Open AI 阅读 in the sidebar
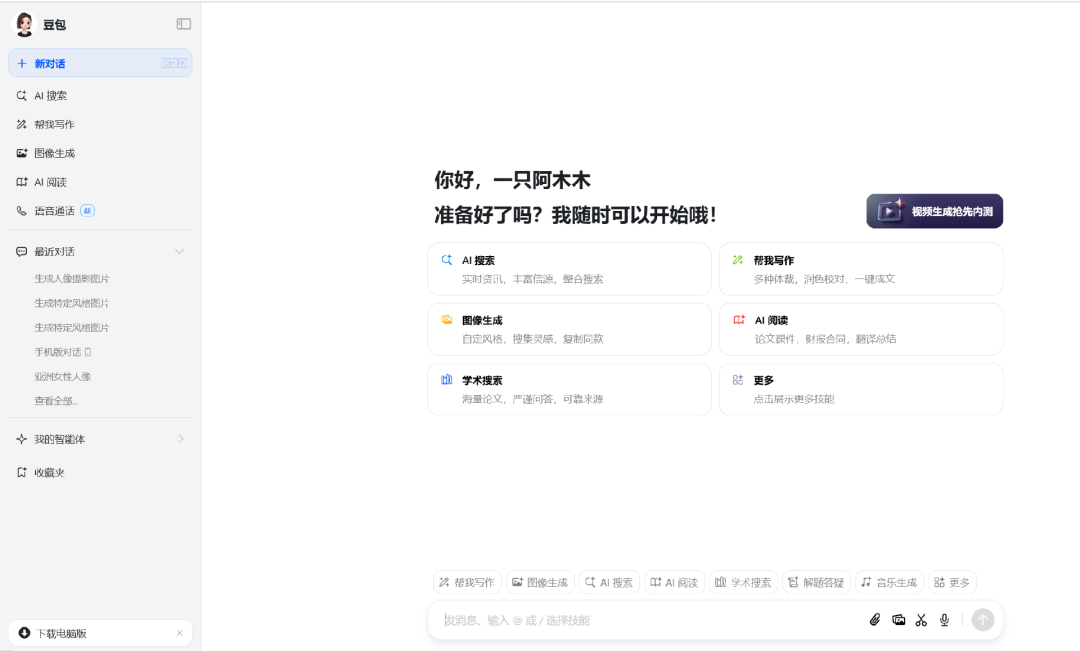The height and width of the screenshot is (651, 1080). (101, 182)
